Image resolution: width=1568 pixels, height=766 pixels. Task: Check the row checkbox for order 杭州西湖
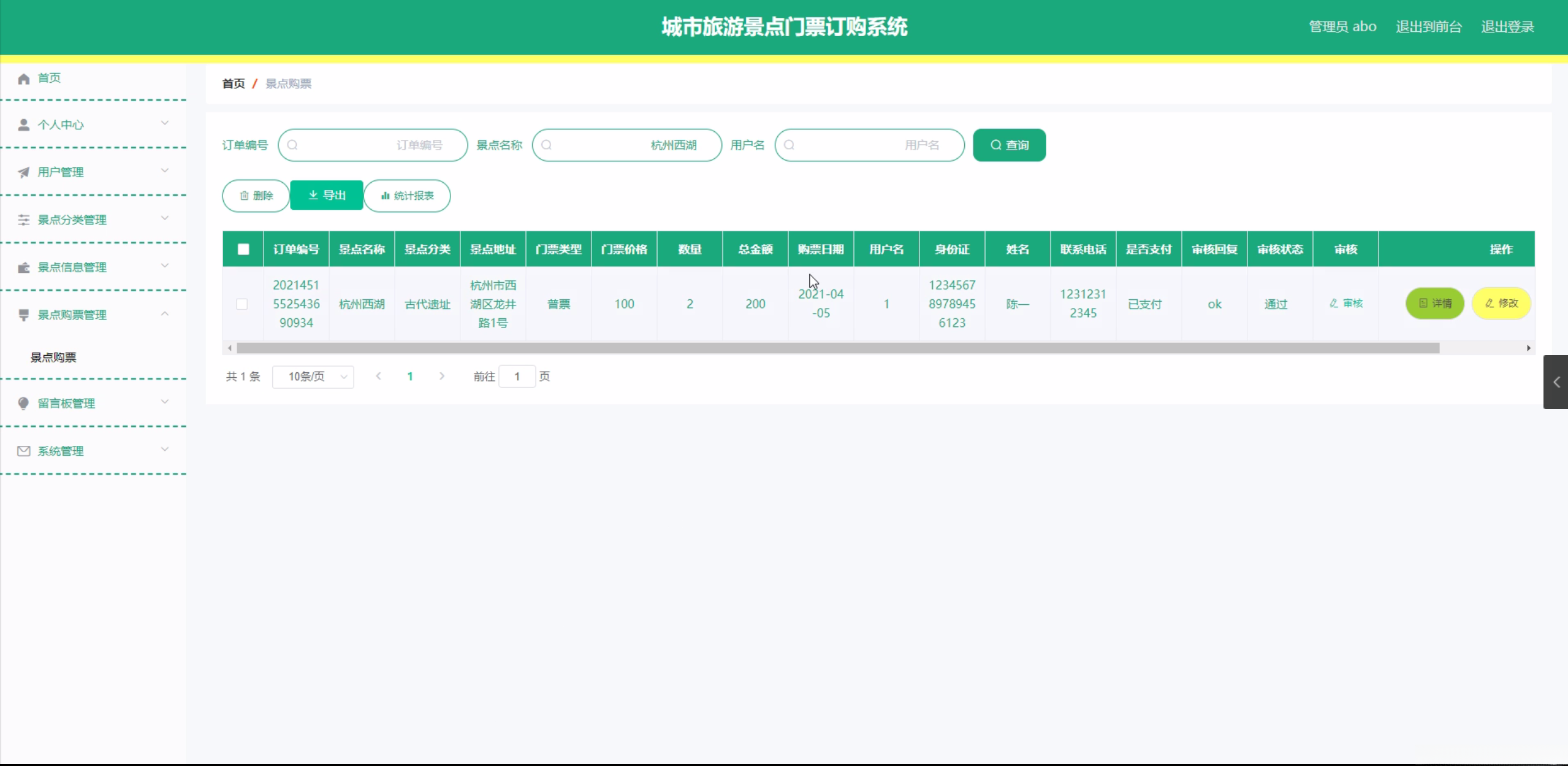(x=242, y=304)
